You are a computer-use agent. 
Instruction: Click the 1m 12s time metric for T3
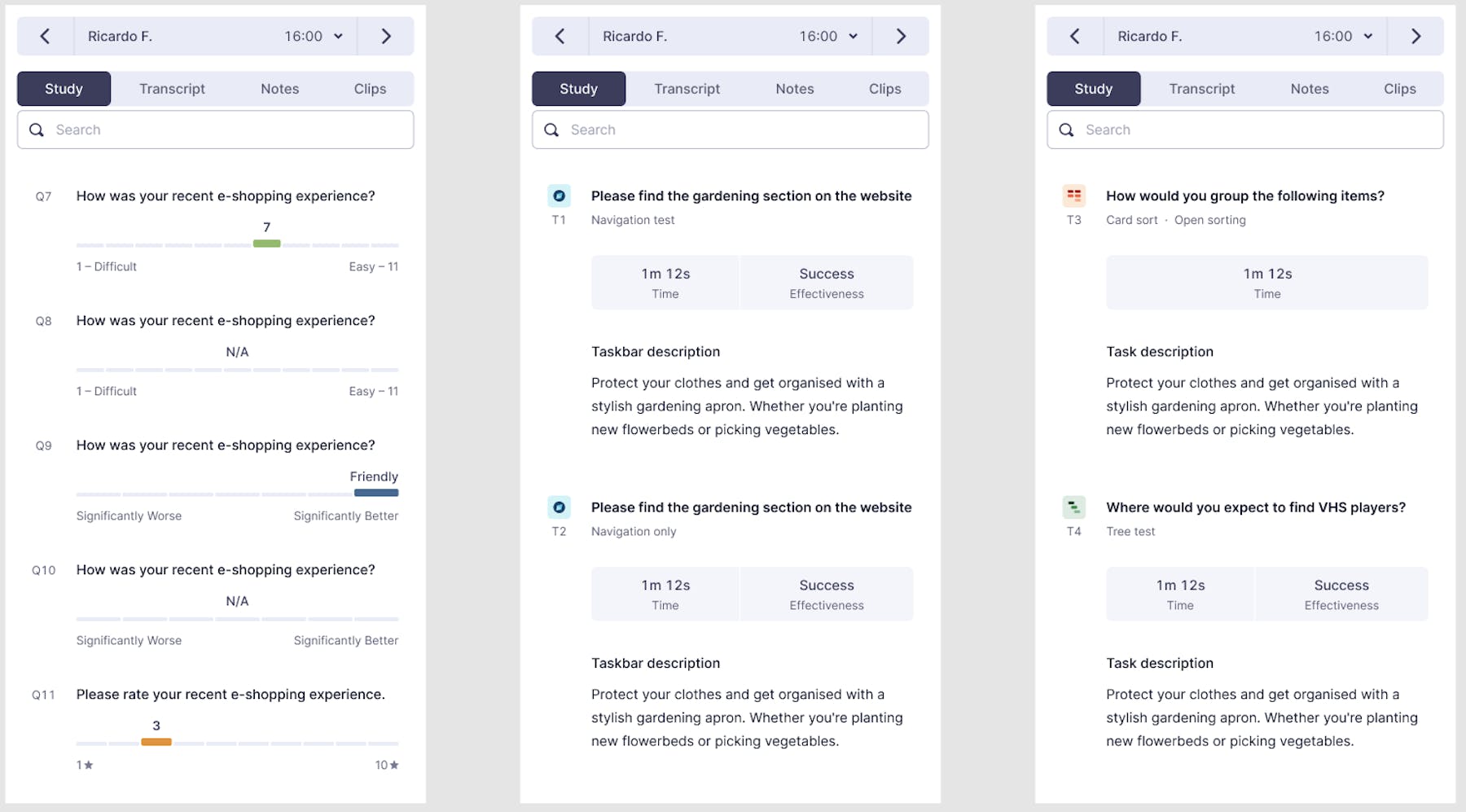coord(1266,282)
